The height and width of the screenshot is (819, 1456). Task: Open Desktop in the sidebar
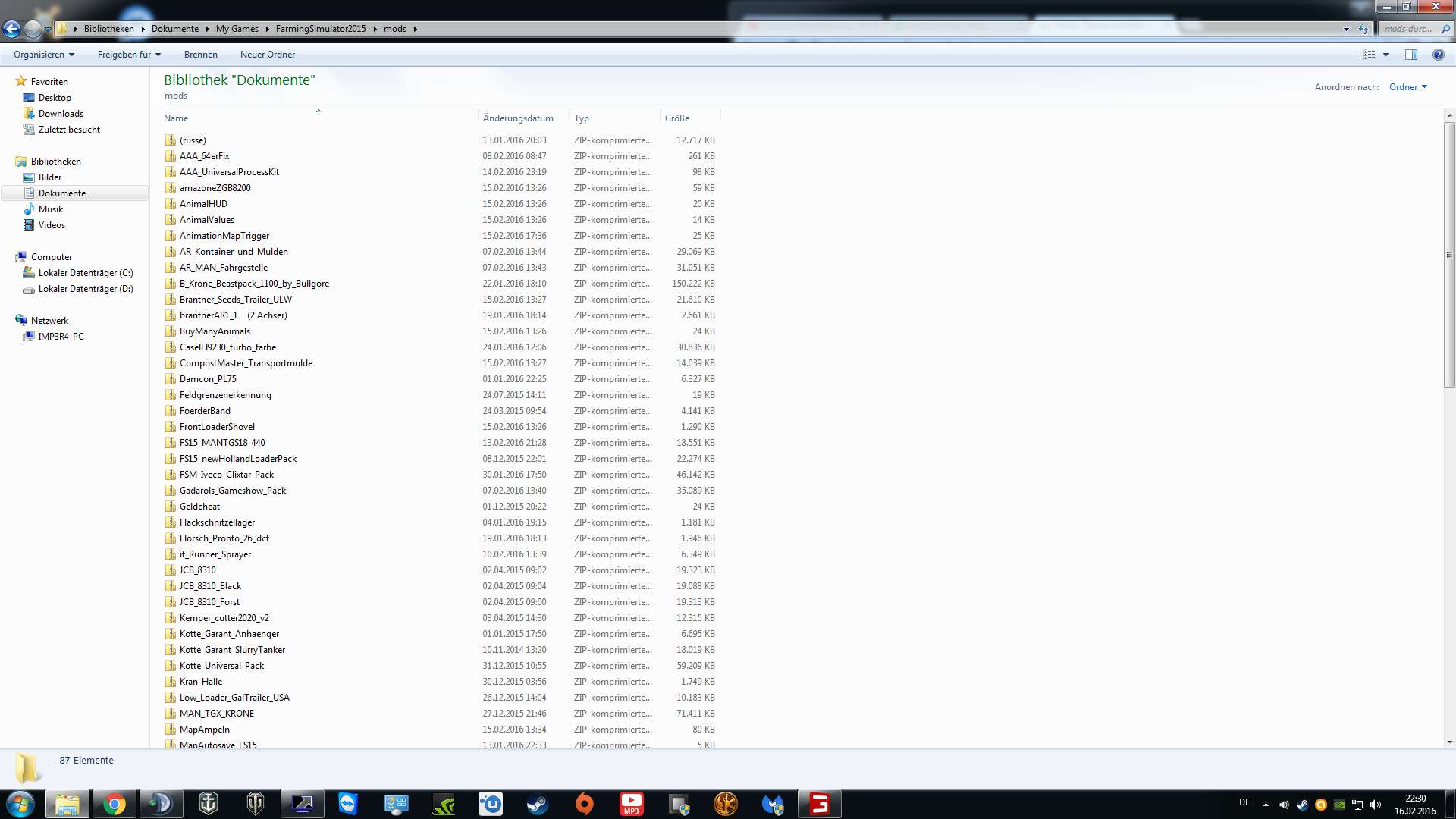pos(55,98)
